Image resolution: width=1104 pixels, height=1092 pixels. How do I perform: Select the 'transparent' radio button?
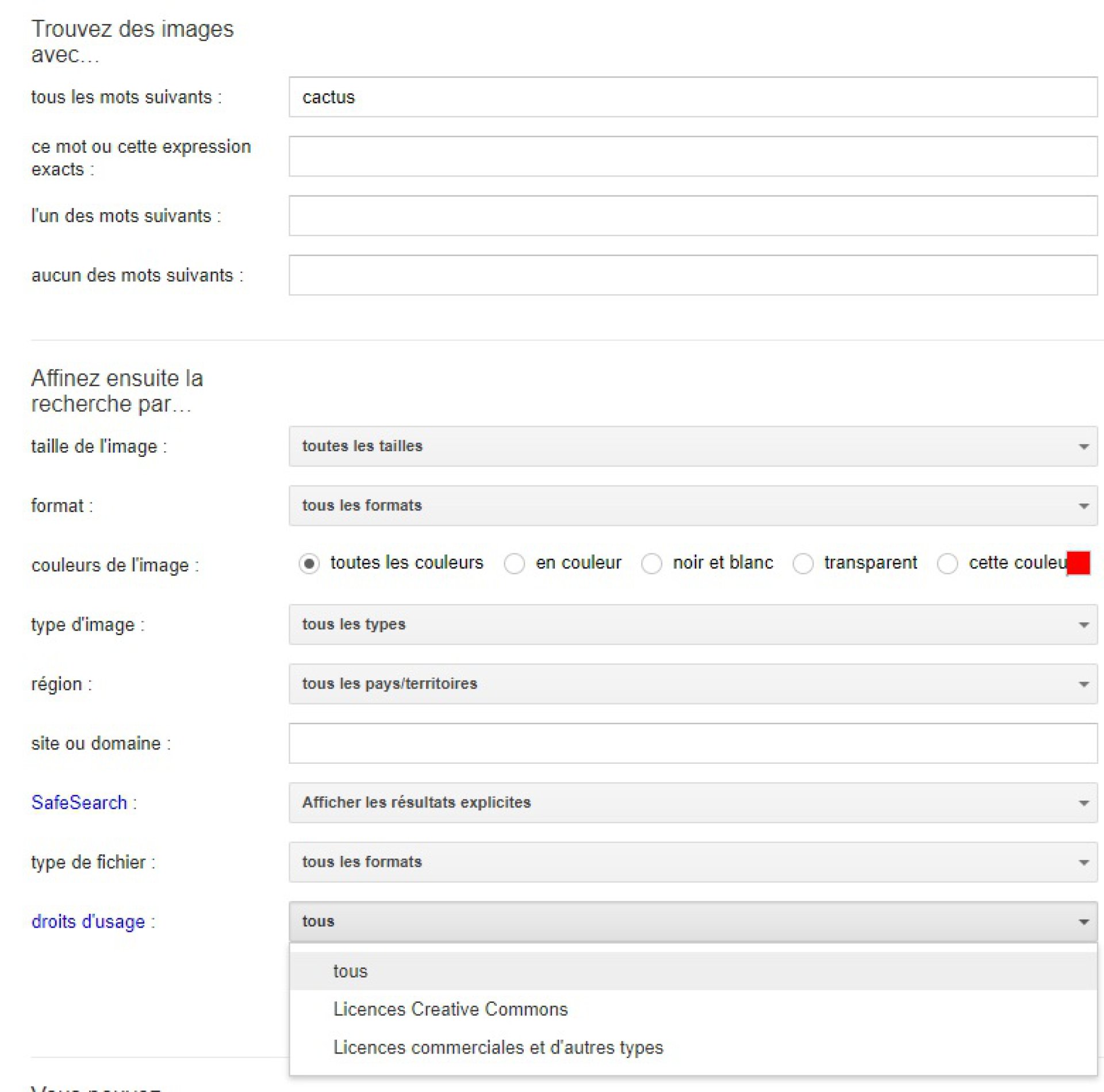803,564
